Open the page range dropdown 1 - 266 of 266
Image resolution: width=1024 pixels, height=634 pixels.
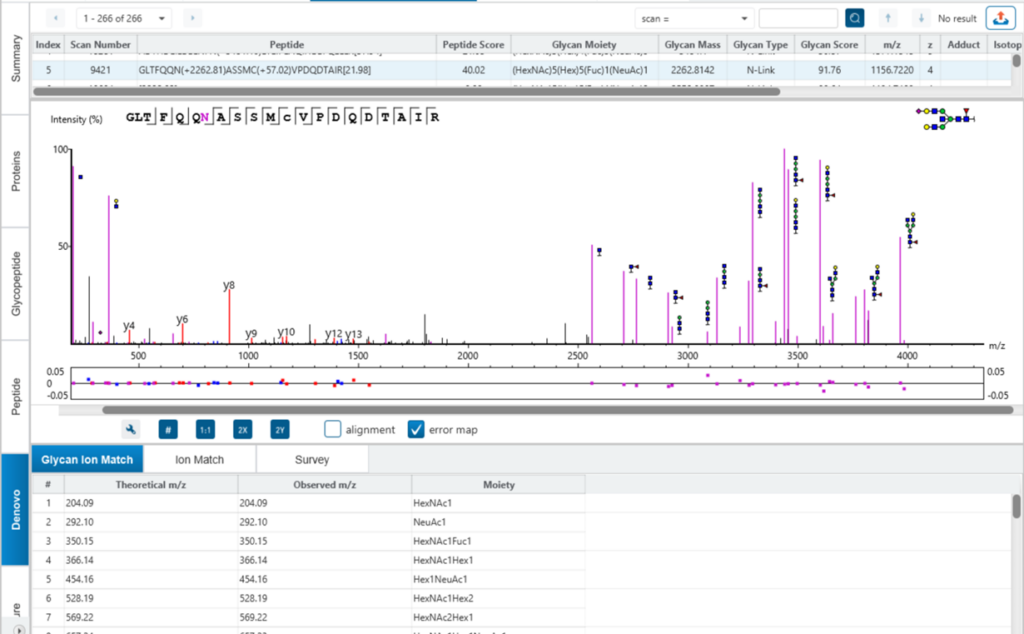click(x=124, y=18)
